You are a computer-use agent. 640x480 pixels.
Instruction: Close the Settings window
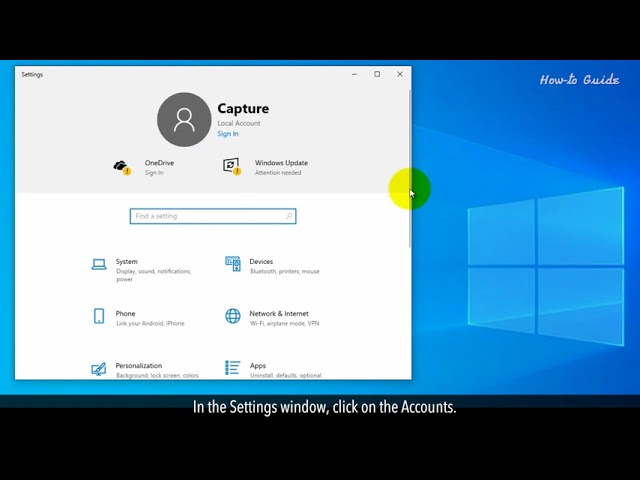click(400, 74)
